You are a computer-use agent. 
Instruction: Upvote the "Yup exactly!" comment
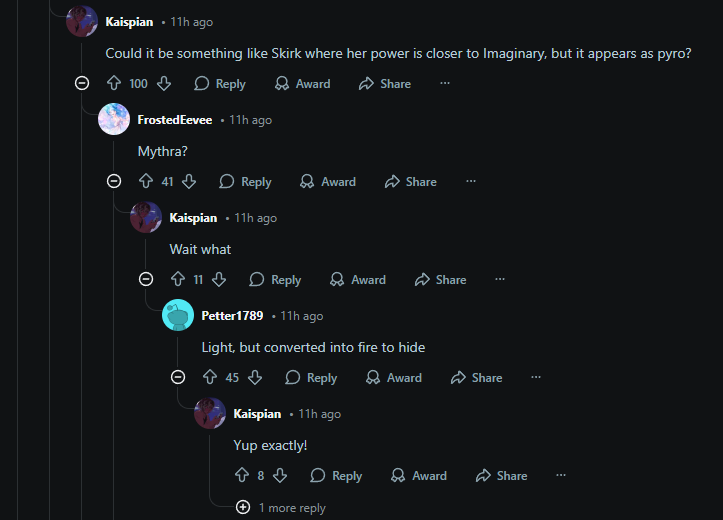pyautogui.click(x=242, y=476)
